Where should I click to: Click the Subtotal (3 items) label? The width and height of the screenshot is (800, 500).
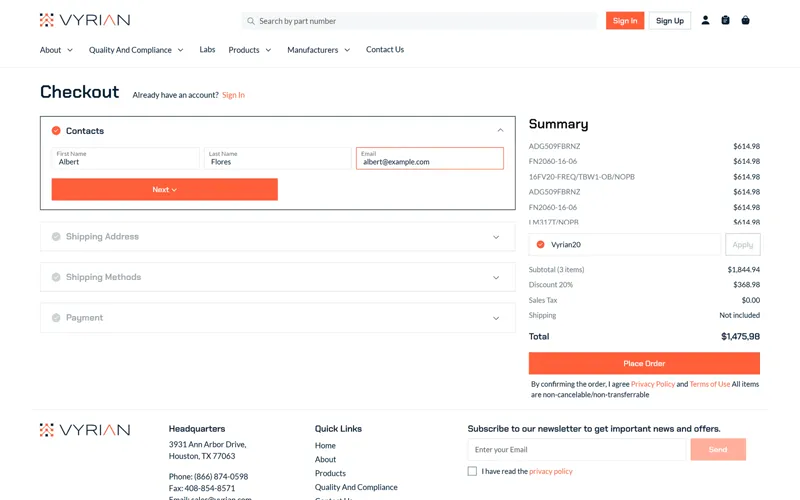[556, 269]
